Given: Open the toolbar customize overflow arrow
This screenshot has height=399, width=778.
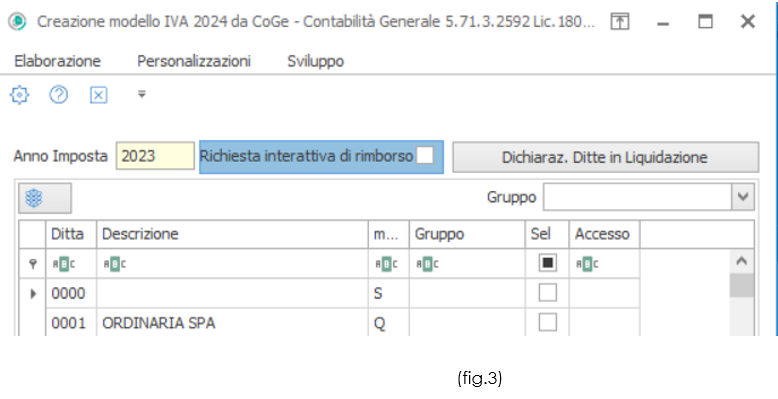Looking at the screenshot, I should point(141,94).
